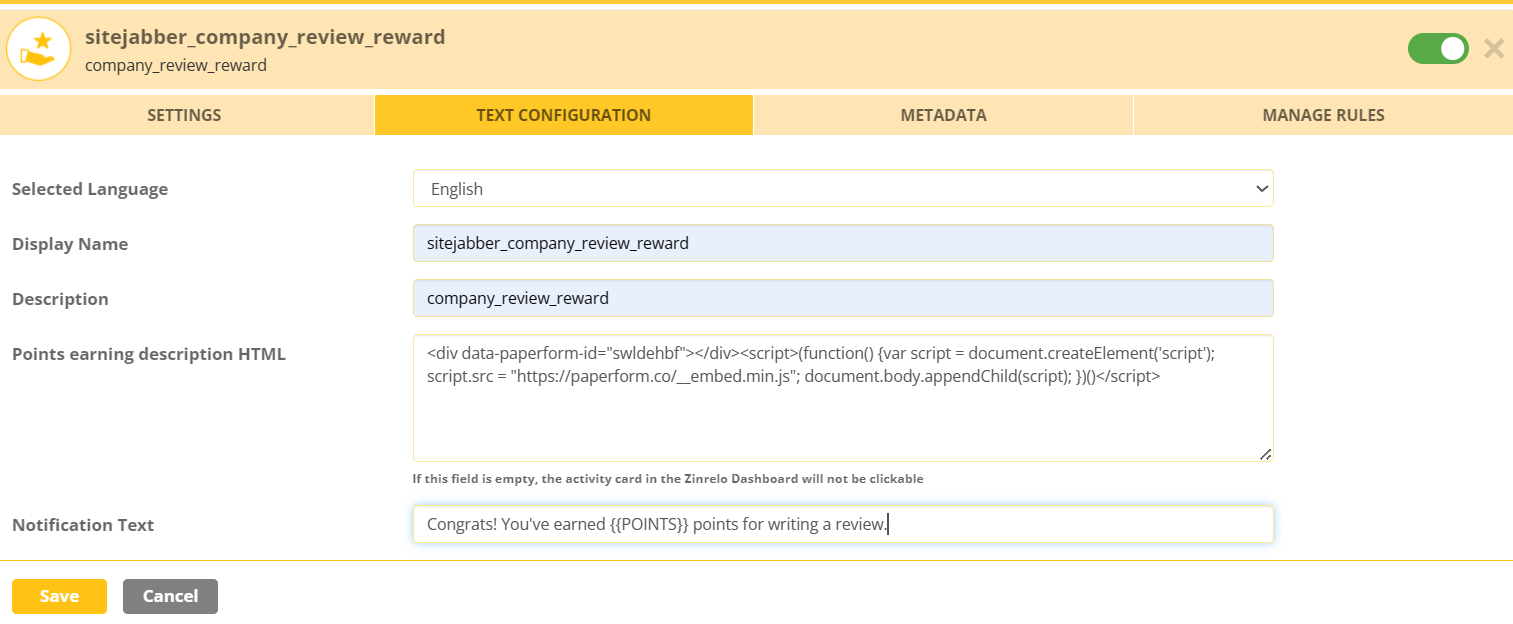Screen dimensions: 1513x624
Task: Open the Text Configuration tab
Action: [564, 115]
